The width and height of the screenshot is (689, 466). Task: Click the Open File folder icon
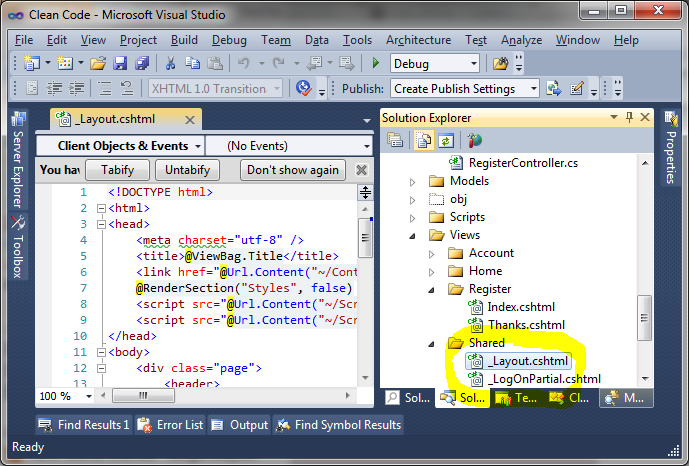coord(98,64)
